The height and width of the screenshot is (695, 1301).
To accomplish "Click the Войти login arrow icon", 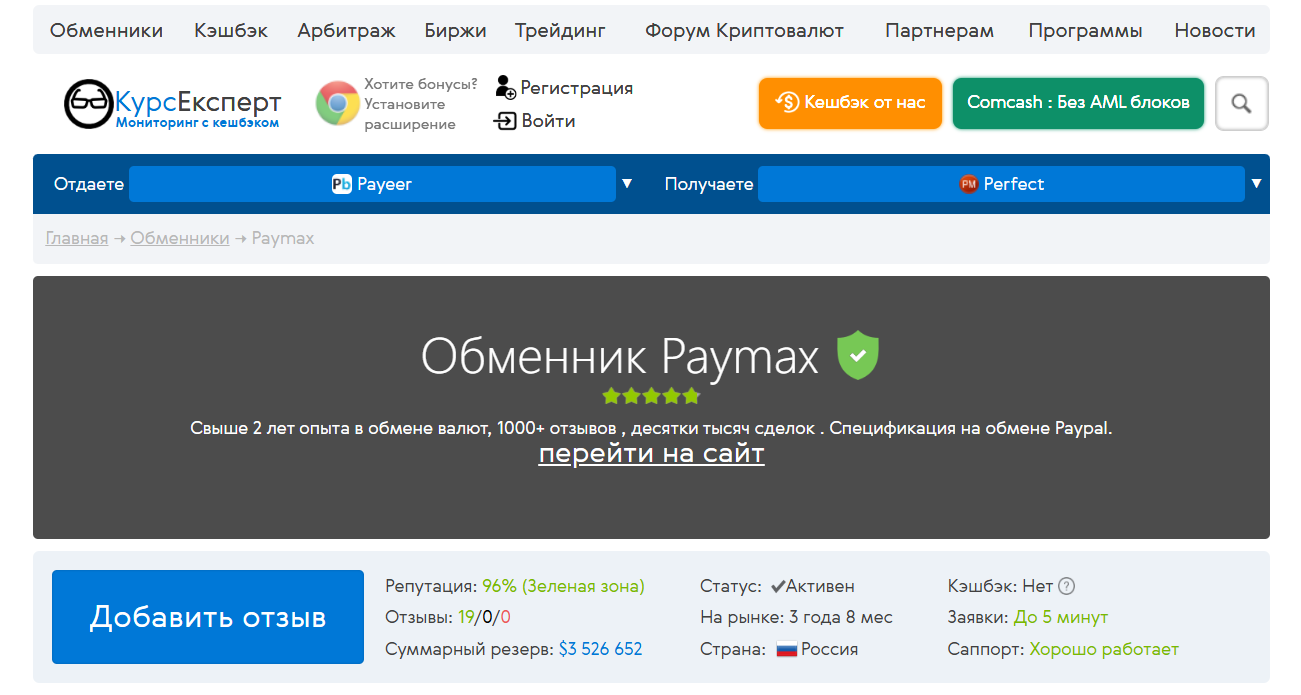I will click(x=505, y=121).
